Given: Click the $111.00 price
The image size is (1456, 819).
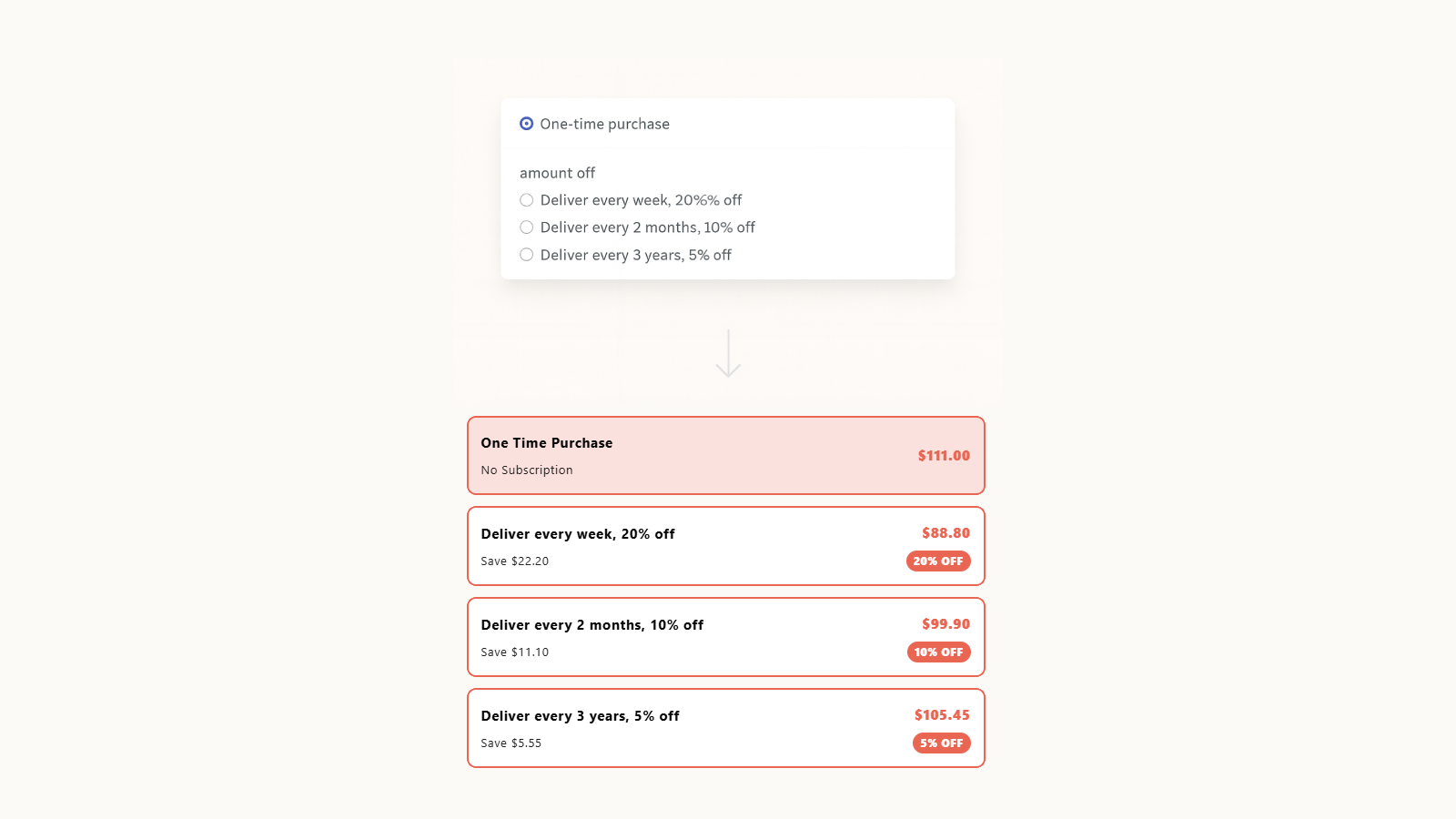Looking at the screenshot, I should point(944,456).
